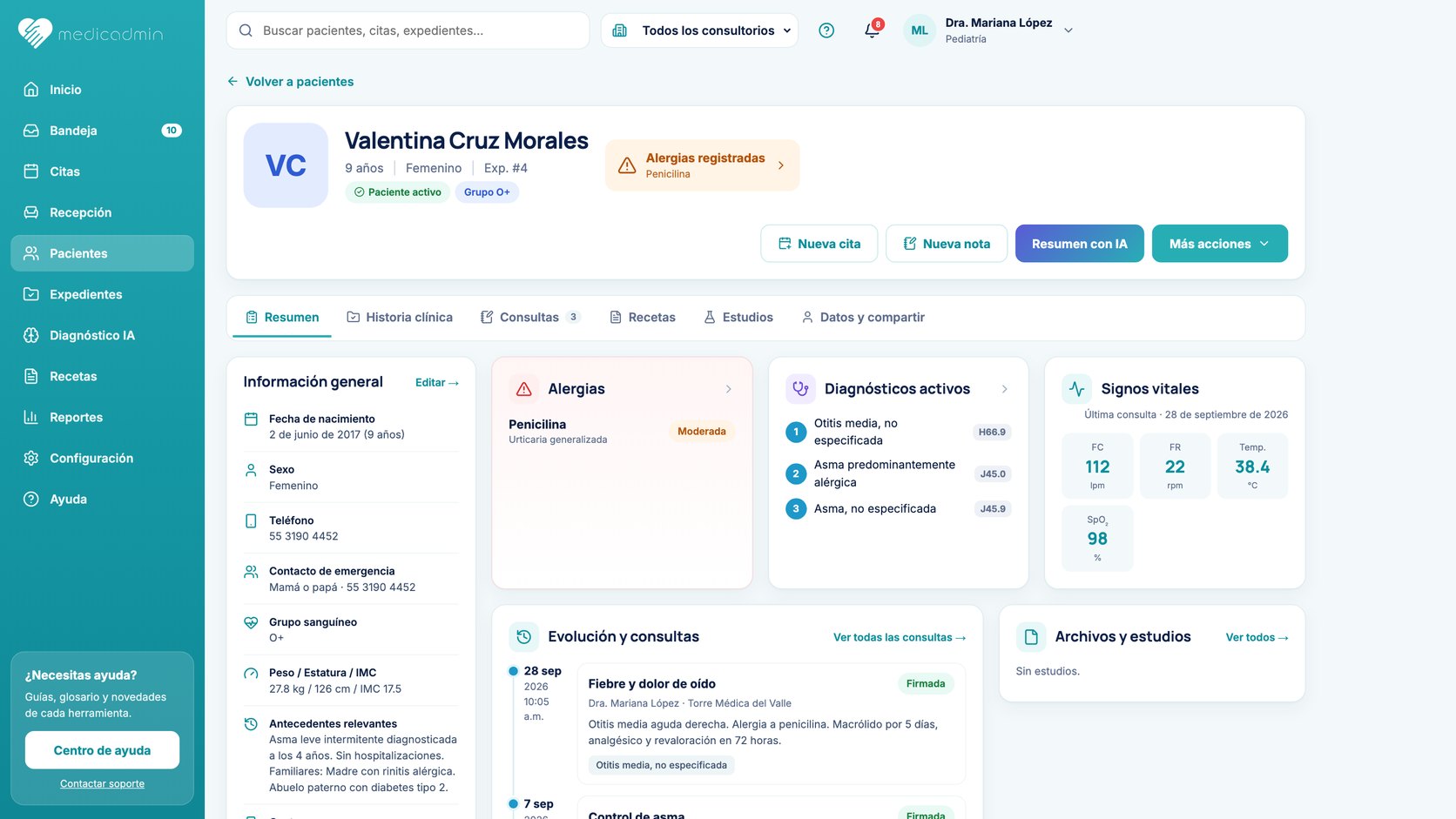Image resolution: width=1456 pixels, height=819 pixels.
Task: Click Contactar soporte link
Action: (102, 784)
